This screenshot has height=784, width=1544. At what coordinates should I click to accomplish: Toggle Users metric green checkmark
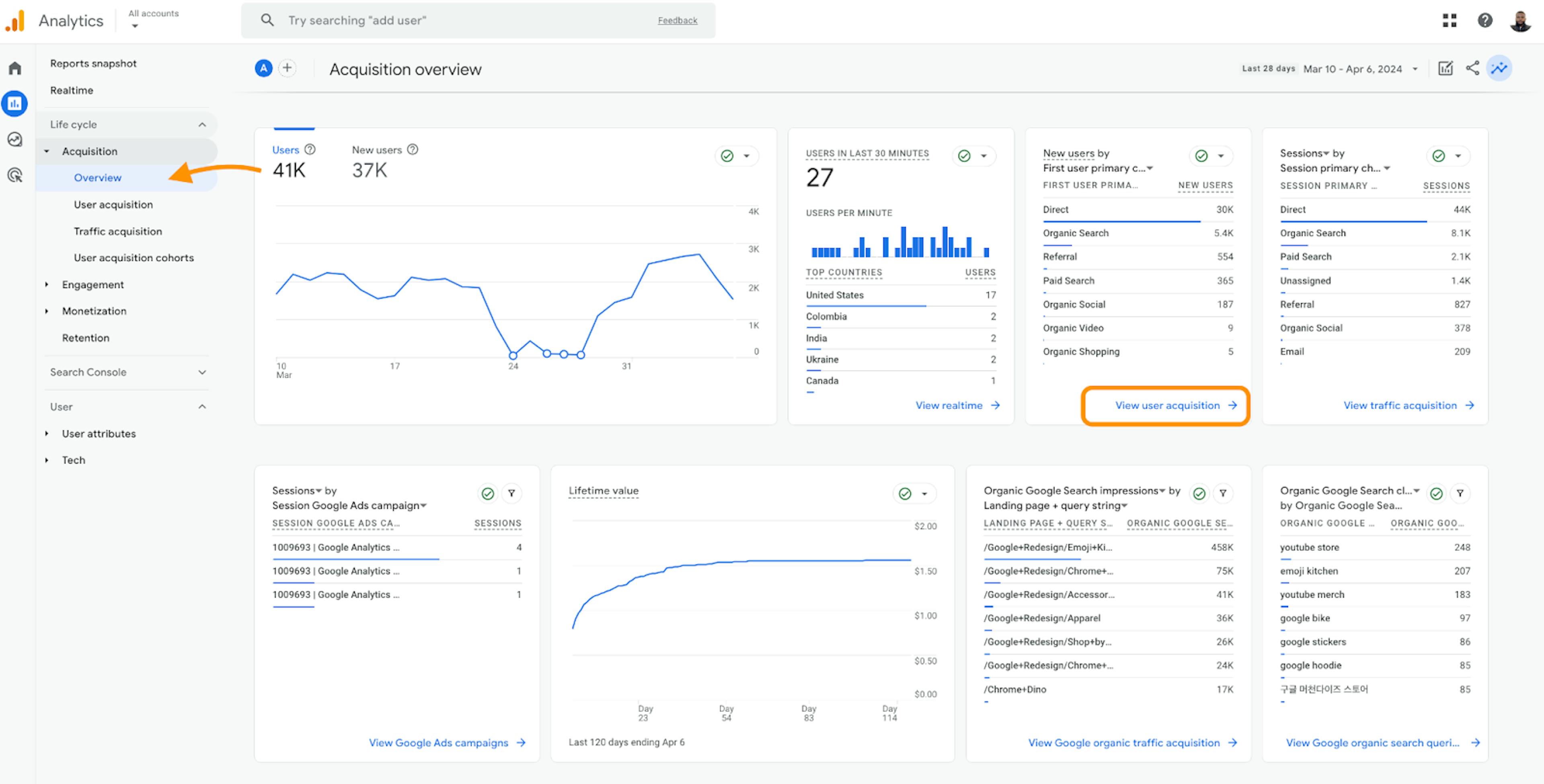(726, 155)
